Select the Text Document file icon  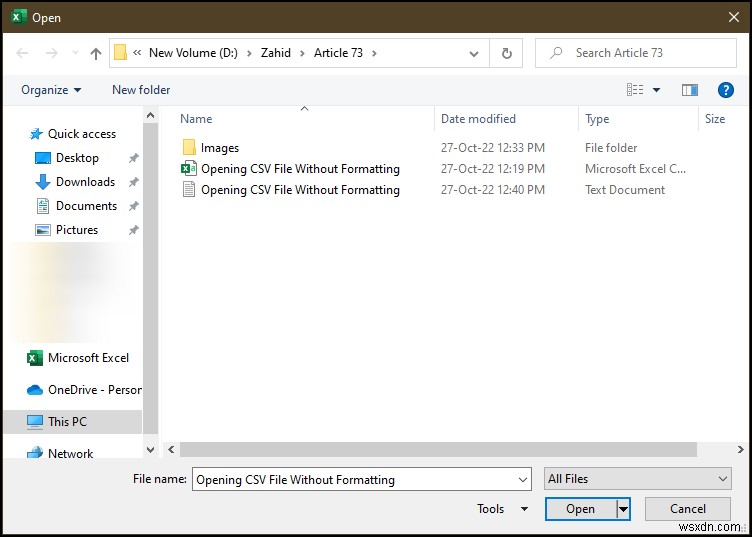189,190
